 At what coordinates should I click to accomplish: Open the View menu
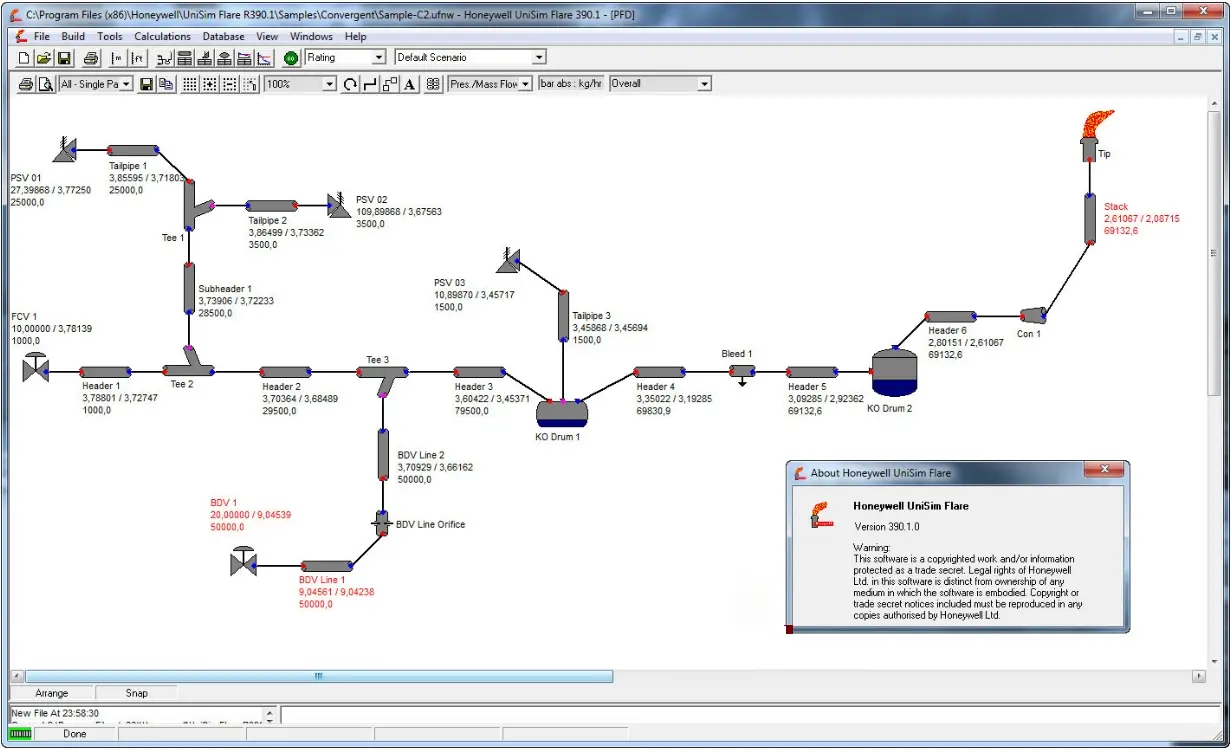coord(267,36)
